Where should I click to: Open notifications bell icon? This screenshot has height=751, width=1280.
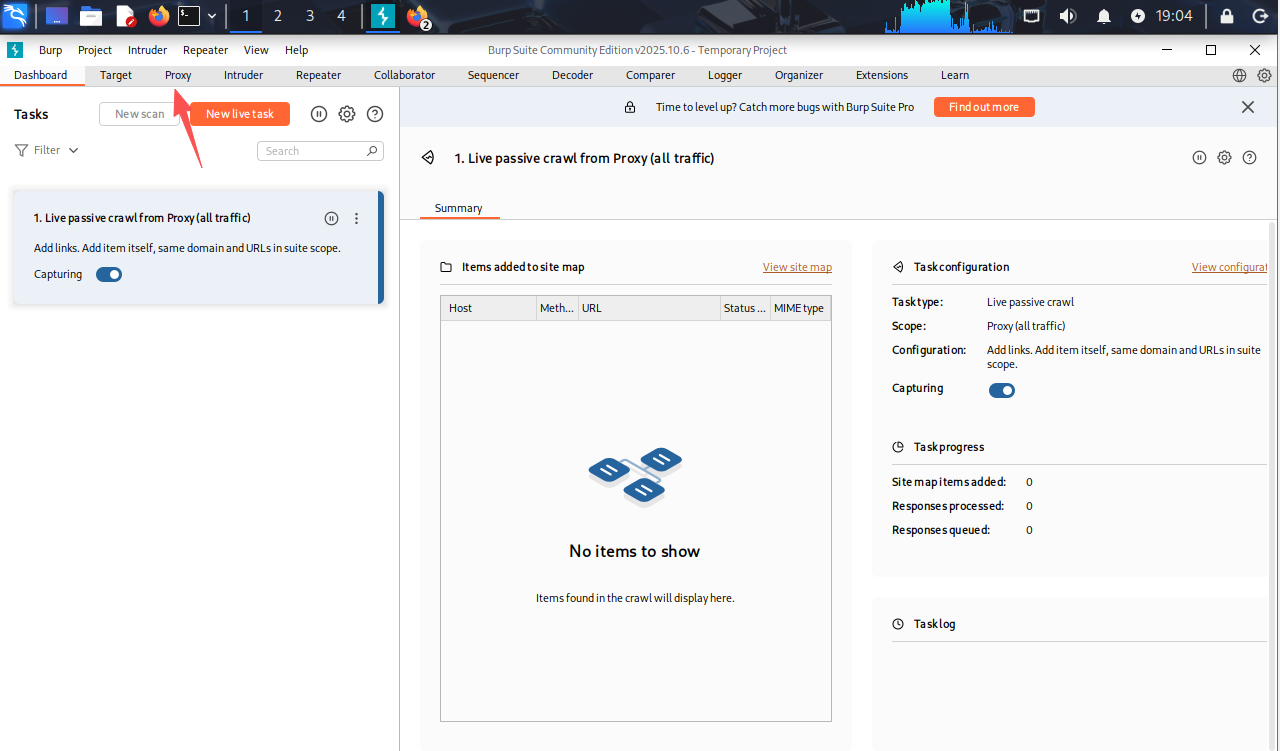tap(1104, 16)
